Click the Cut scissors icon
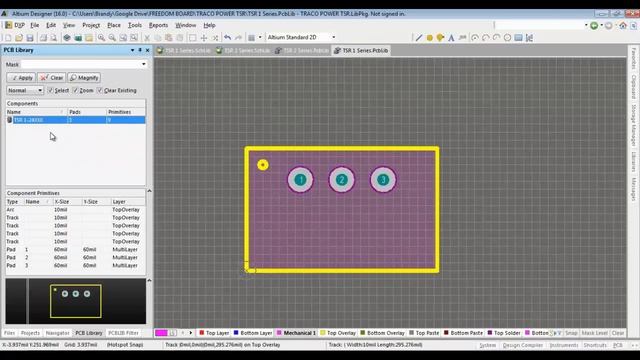 [x=147, y=38]
